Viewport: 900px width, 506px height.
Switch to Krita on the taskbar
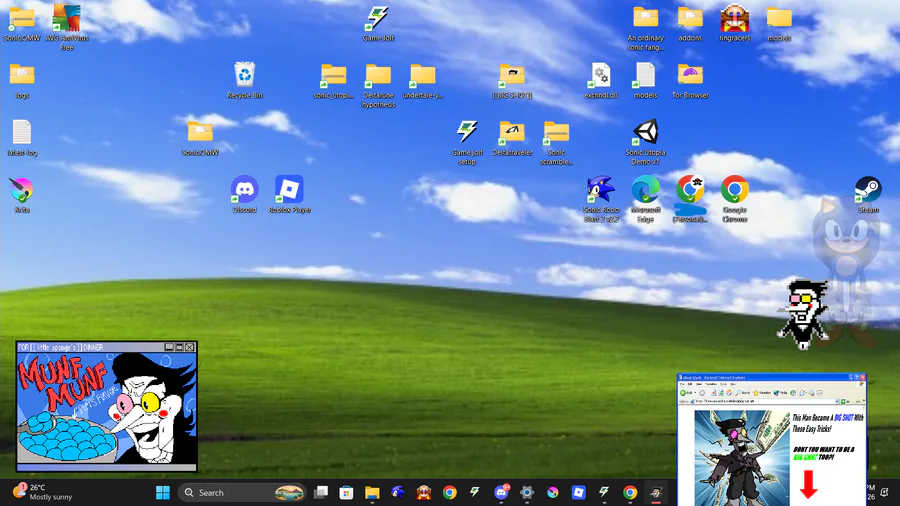(x=553, y=492)
